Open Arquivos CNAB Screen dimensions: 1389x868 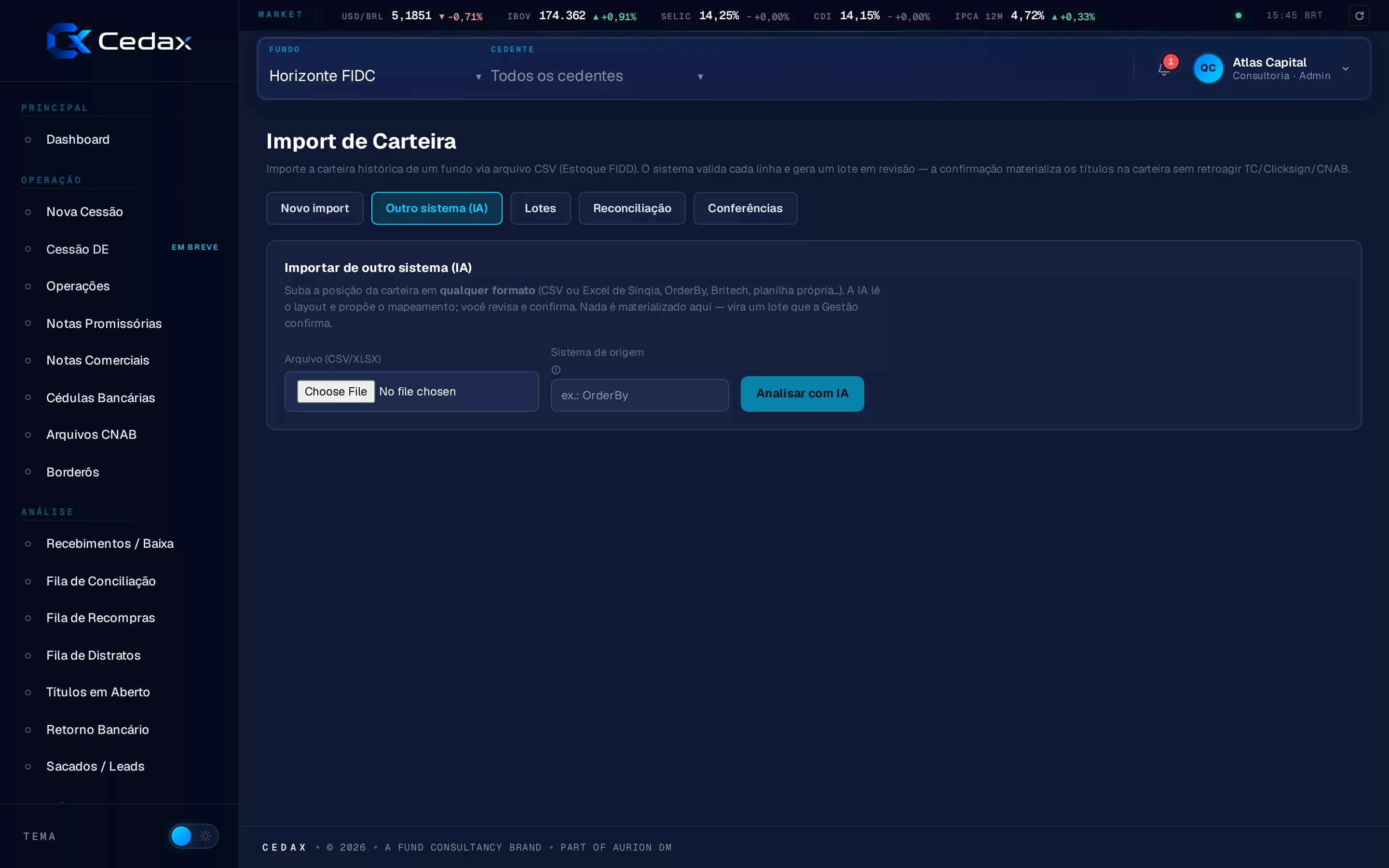tap(91, 434)
